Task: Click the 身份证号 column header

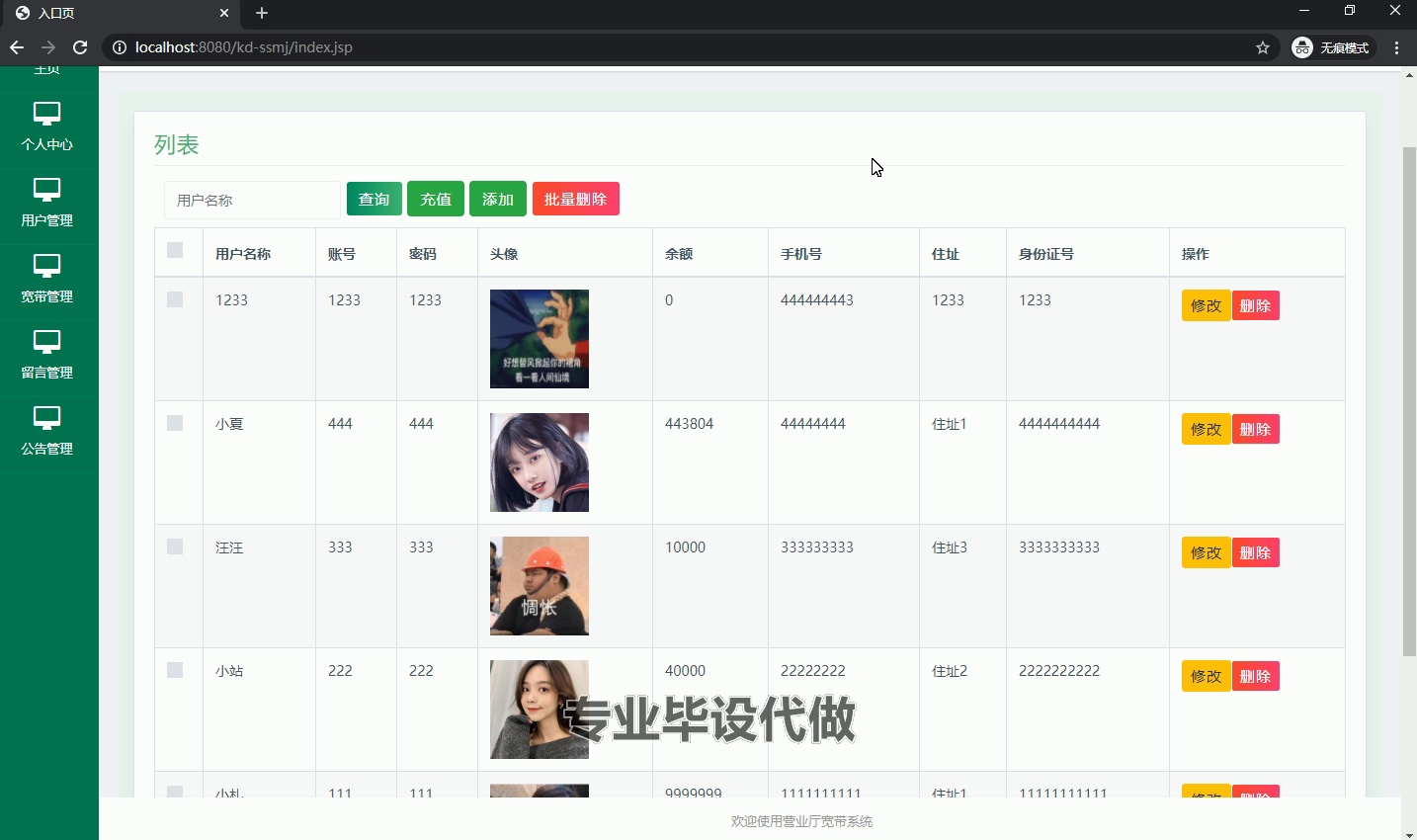Action: 1046,254
